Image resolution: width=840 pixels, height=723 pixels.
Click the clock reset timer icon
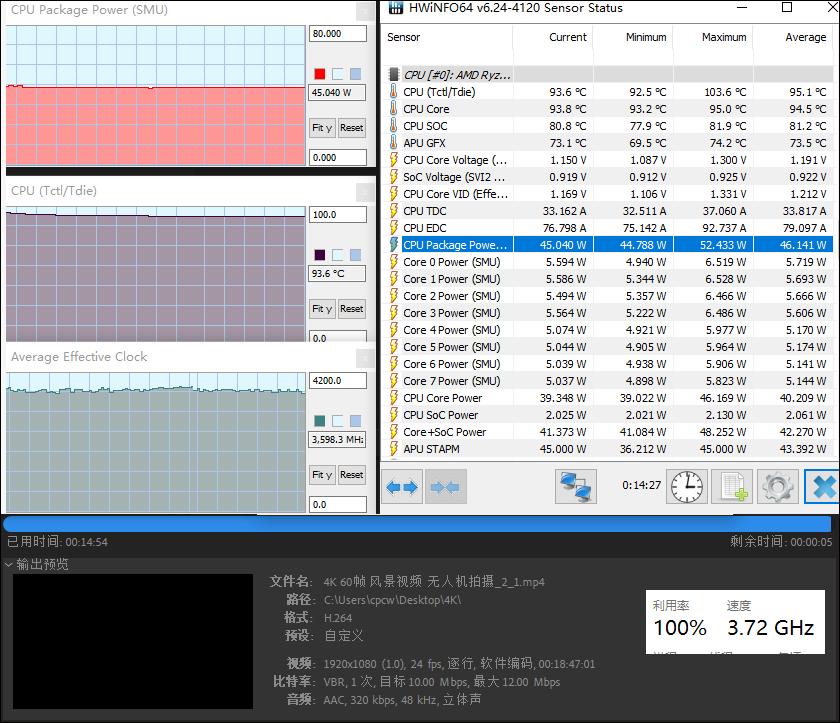coord(687,487)
